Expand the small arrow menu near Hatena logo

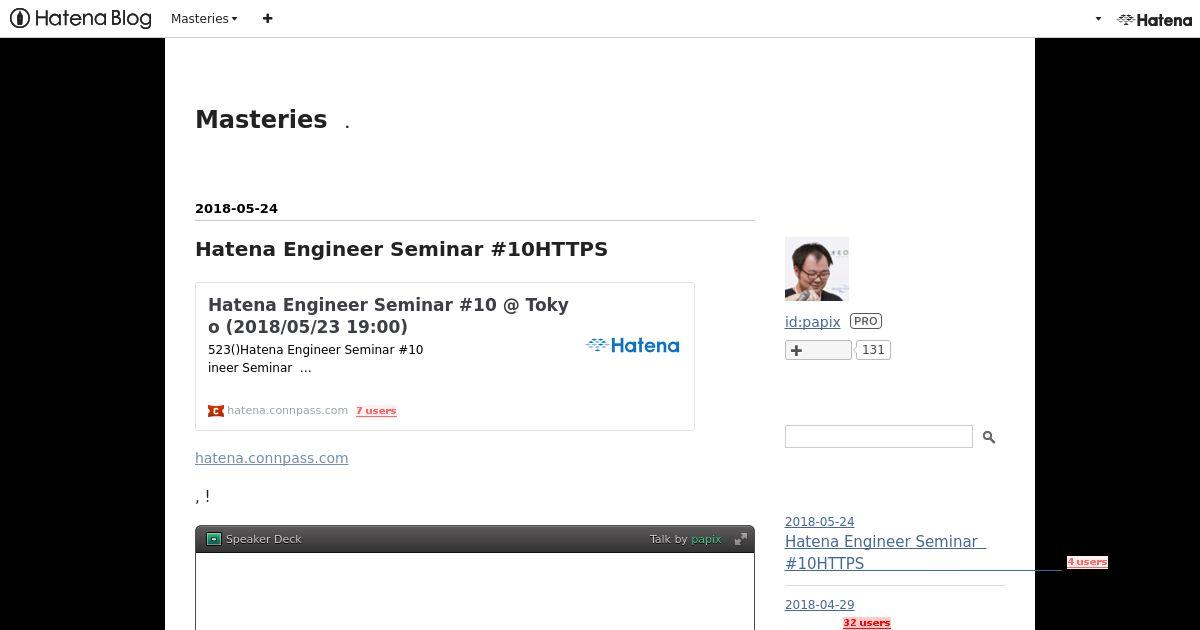[1098, 19]
